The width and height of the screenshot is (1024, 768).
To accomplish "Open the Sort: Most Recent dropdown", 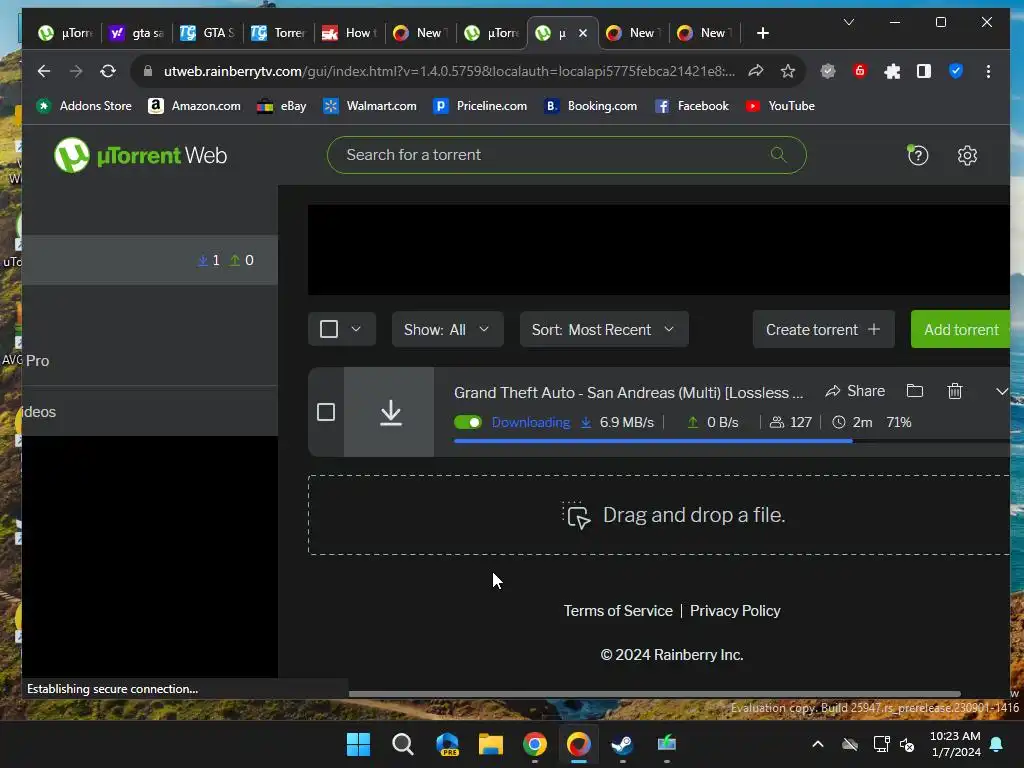I will pos(604,329).
